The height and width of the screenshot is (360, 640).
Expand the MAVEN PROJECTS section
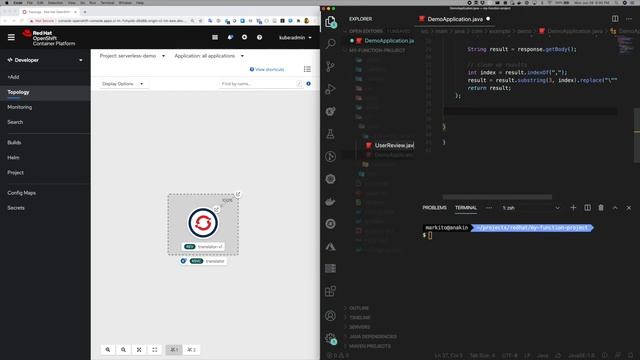click(369, 346)
